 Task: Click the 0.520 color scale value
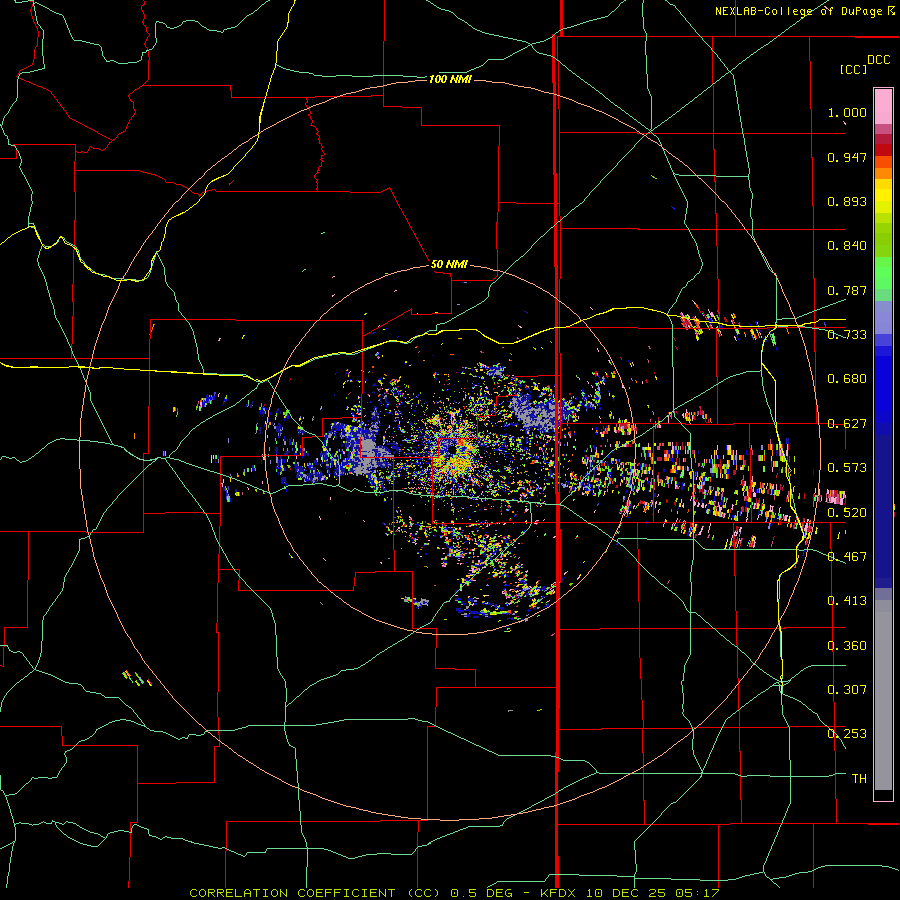coord(847,513)
